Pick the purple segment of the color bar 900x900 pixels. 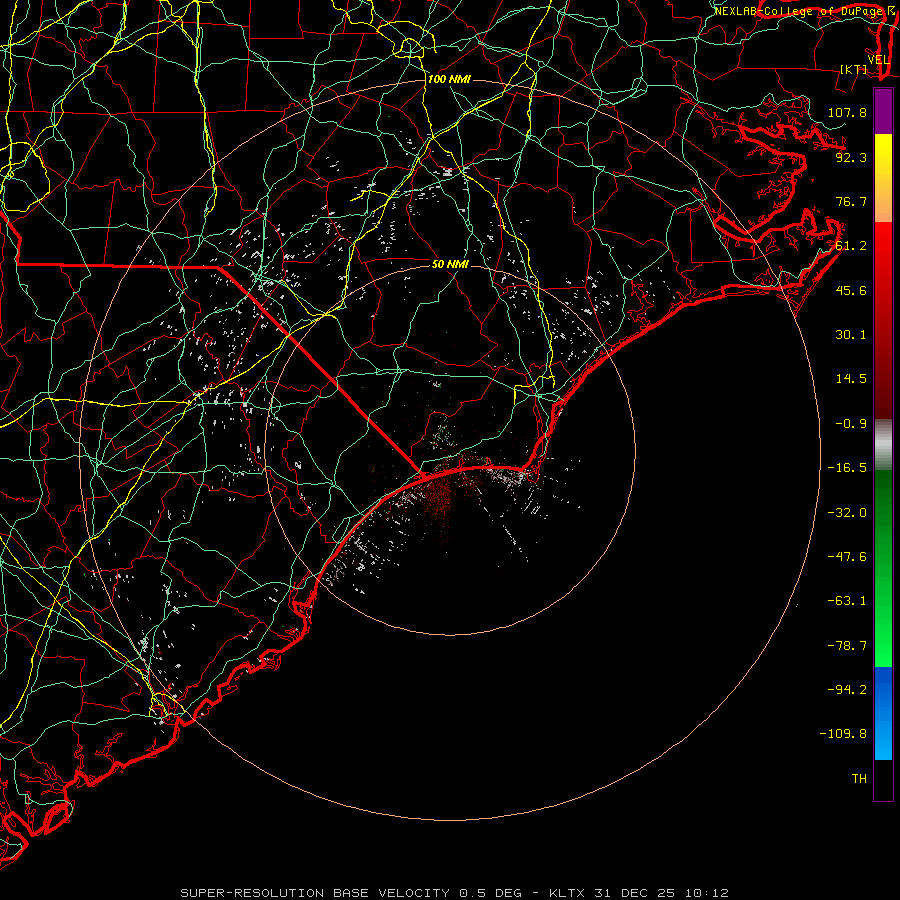coord(883,112)
